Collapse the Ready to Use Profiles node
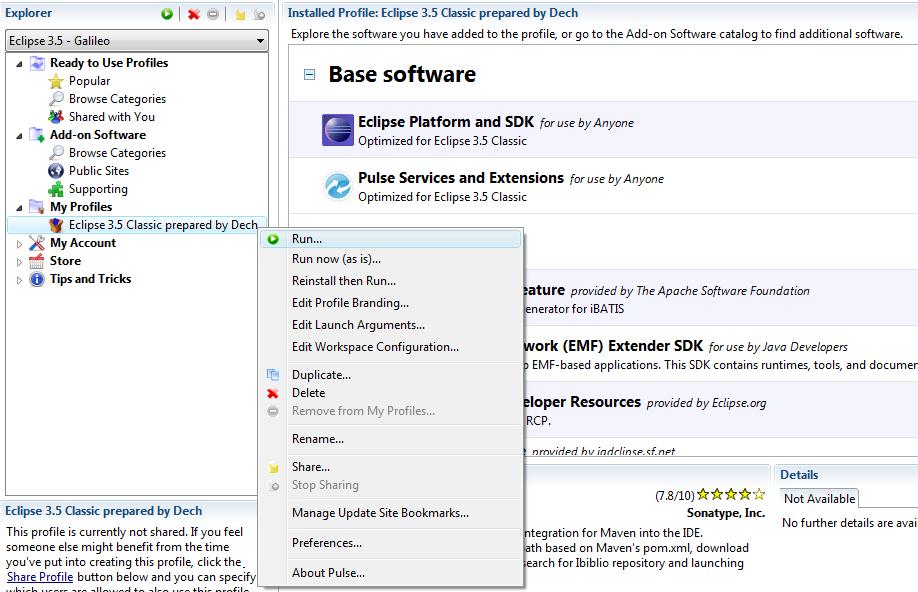 point(19,64)
